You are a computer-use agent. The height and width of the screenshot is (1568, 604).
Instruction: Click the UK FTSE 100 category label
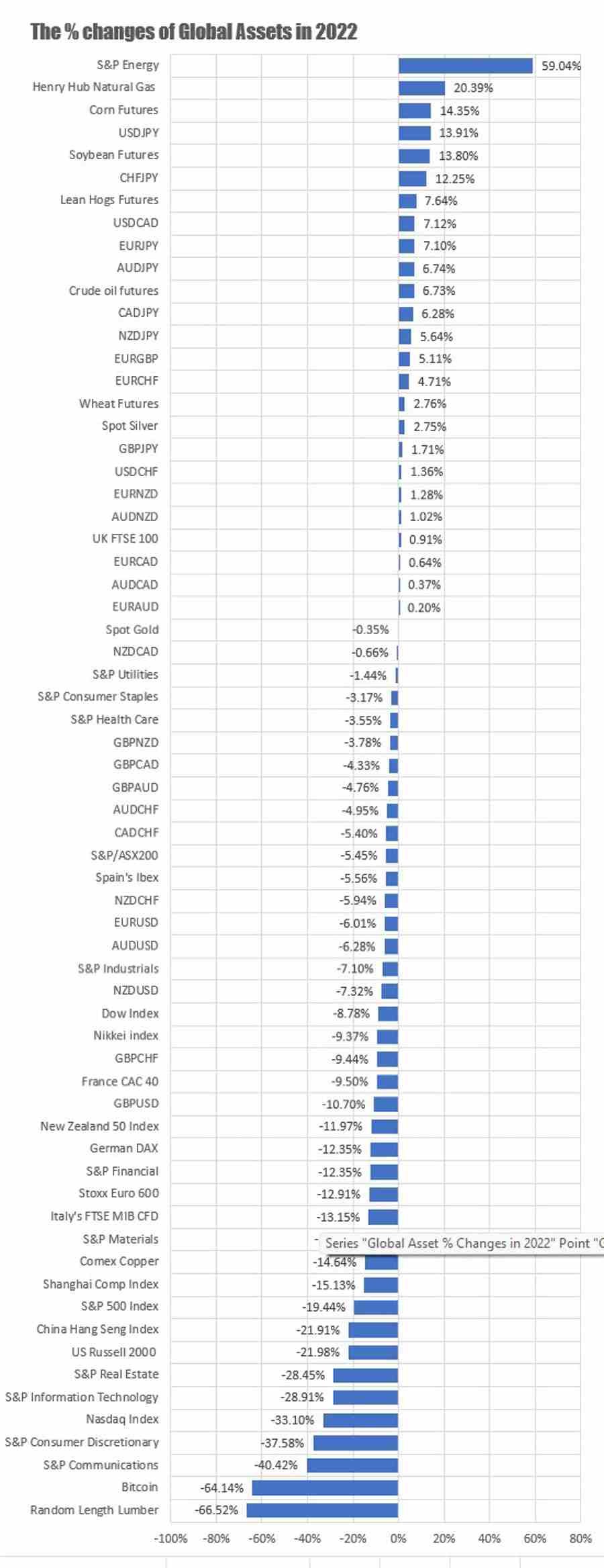coord(125,539)
